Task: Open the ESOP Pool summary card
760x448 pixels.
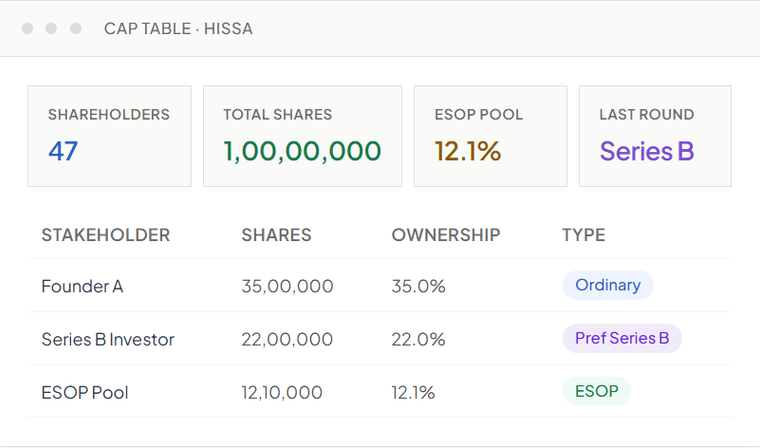Action: click(491, 136)
